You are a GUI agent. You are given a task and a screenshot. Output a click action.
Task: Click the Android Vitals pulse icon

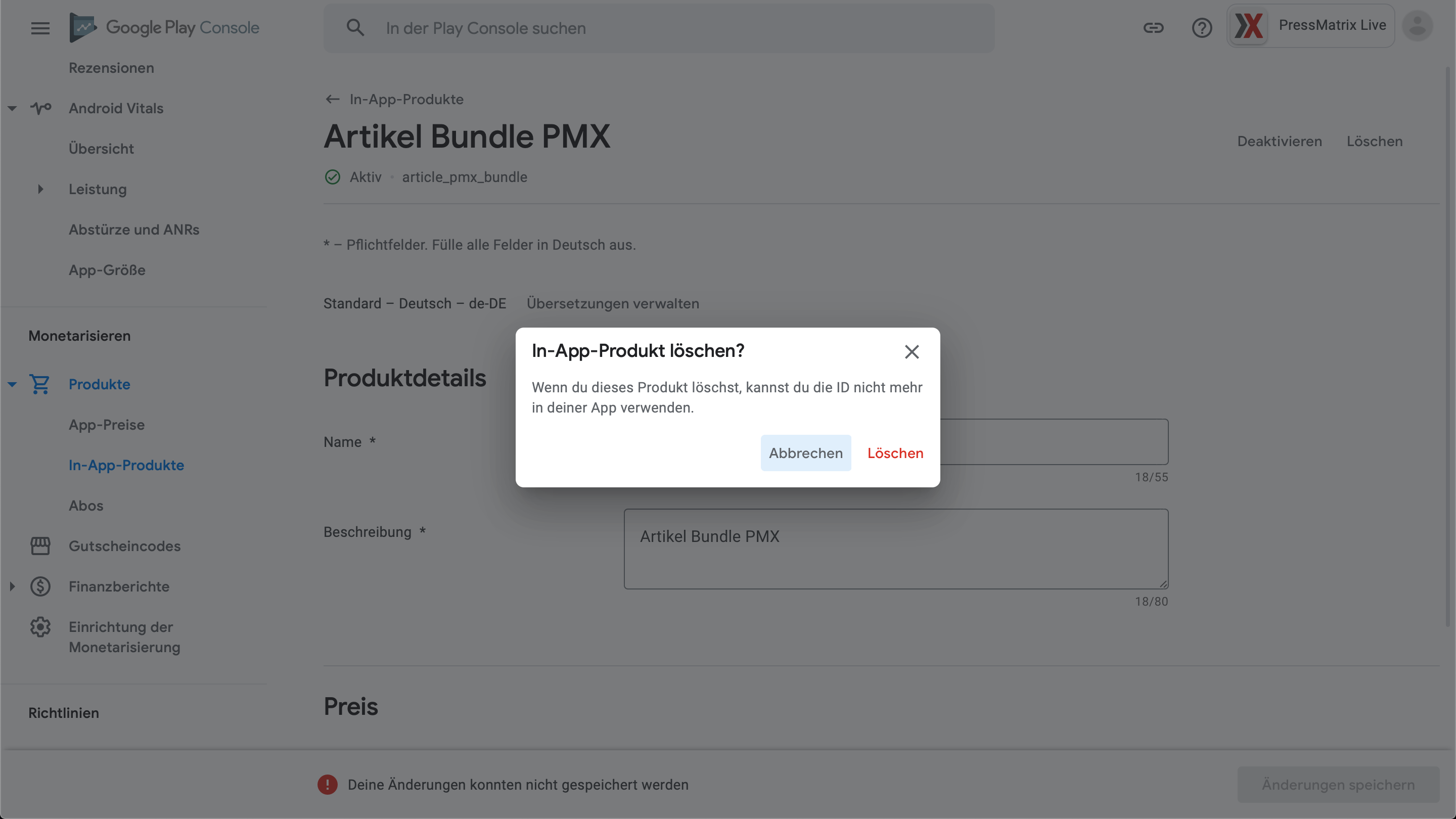pos(40,108)
